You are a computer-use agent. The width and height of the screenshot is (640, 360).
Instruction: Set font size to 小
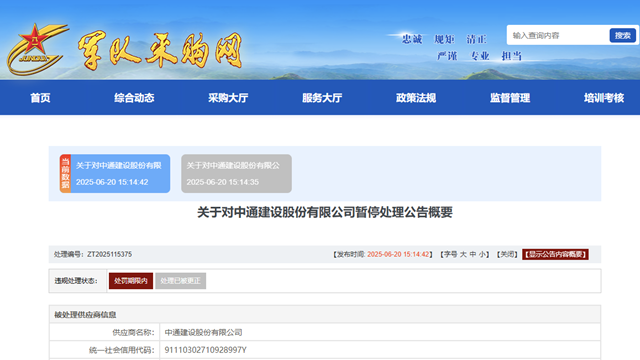[482, 254]
